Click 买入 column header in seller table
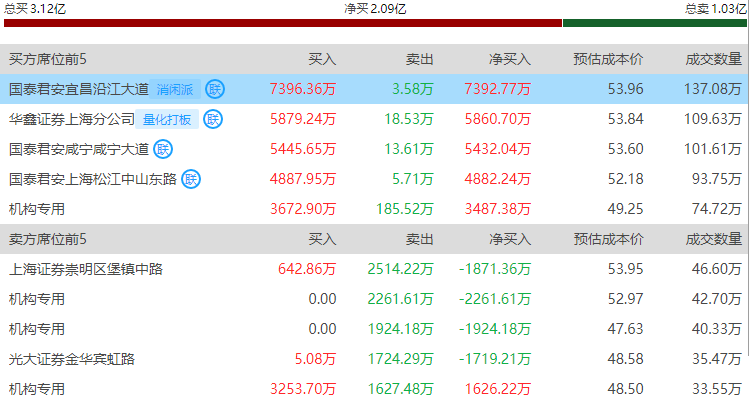749x399 pixels. tap(322, 239)
